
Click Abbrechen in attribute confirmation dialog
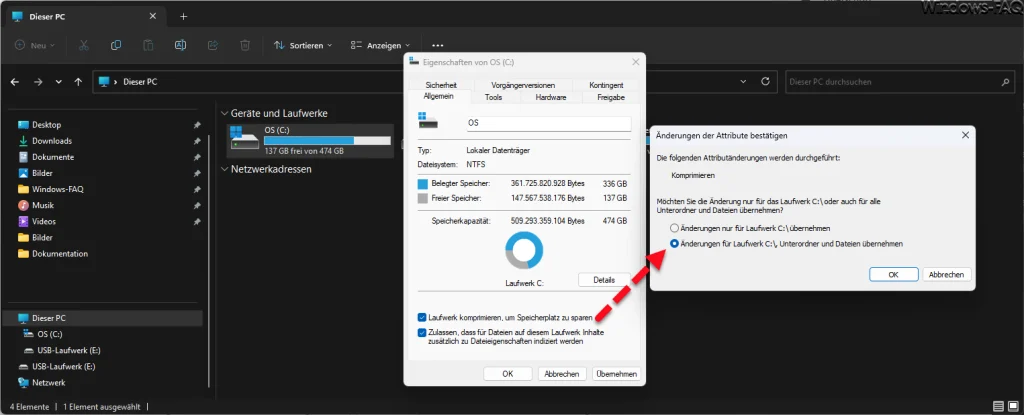[946, 274]
